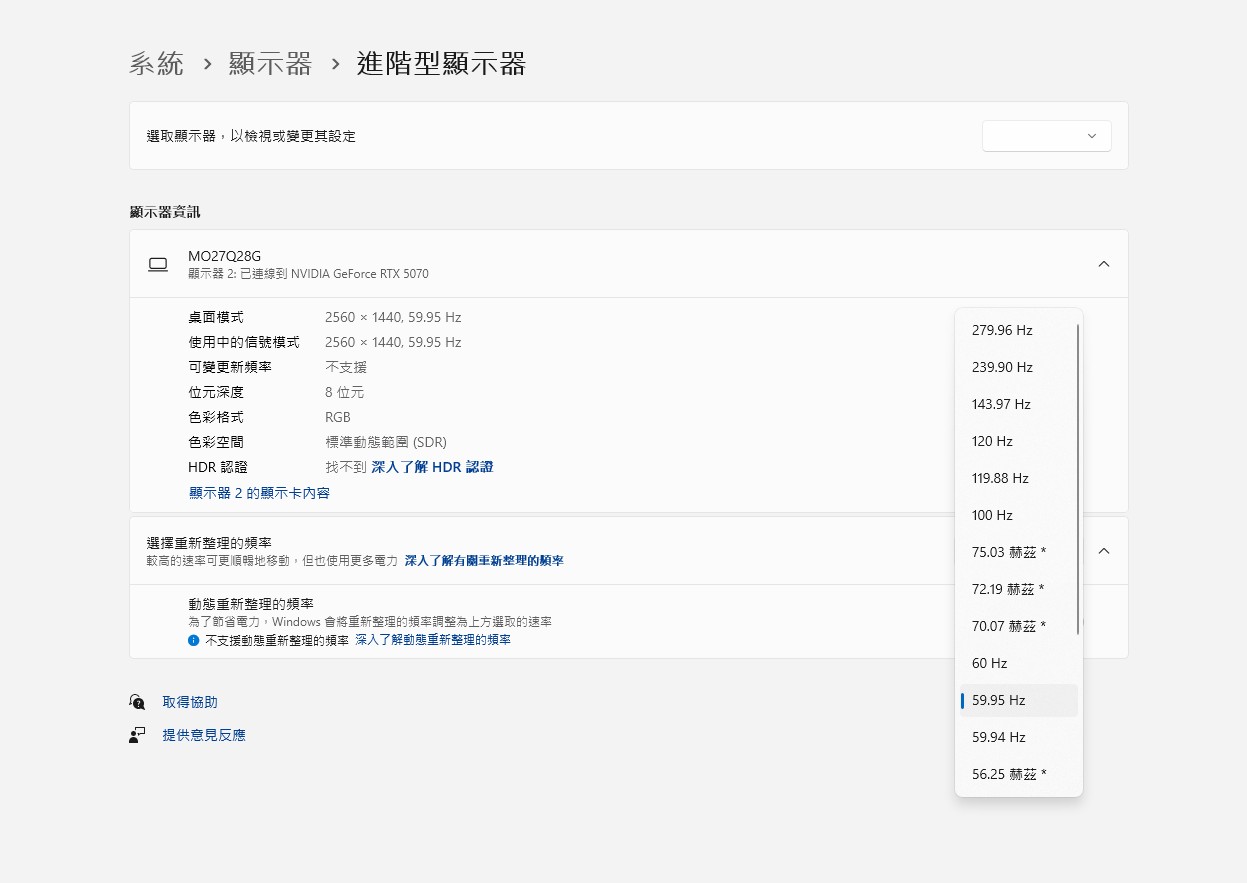The height and width of the screenshot is (883, 1247).
Task: Click the monitor icon beside MO27Q28G
Action: coord(158,264)
